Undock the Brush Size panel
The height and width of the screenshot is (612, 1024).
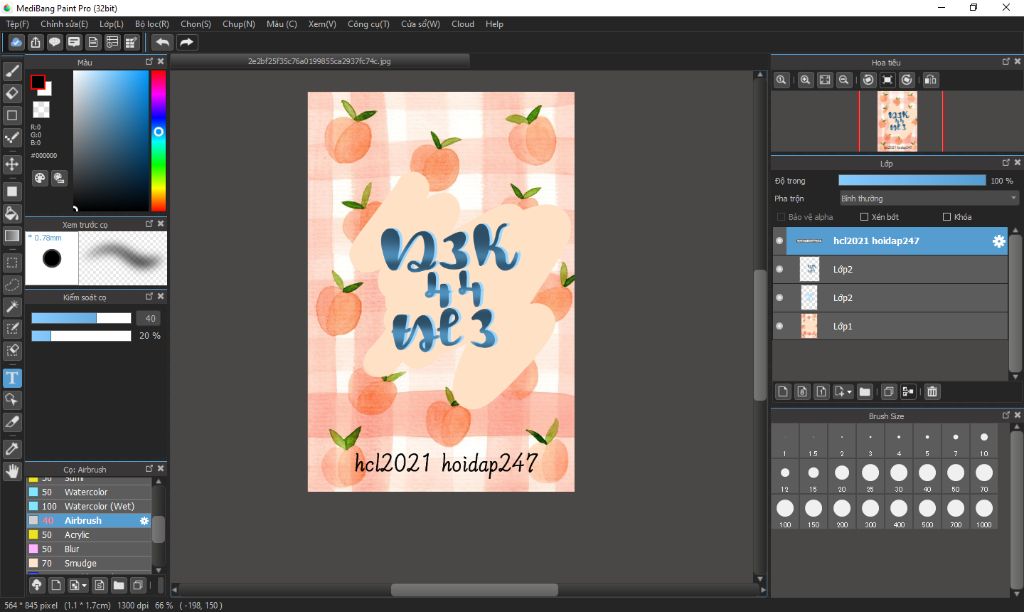tap(1006, 415)
